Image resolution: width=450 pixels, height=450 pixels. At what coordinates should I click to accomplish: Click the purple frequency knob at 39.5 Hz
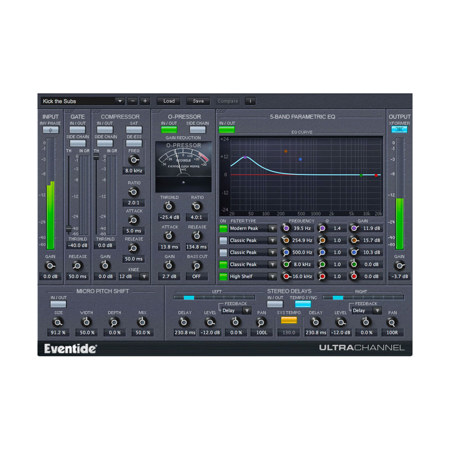pyautogui.click(x=286, y=228)
